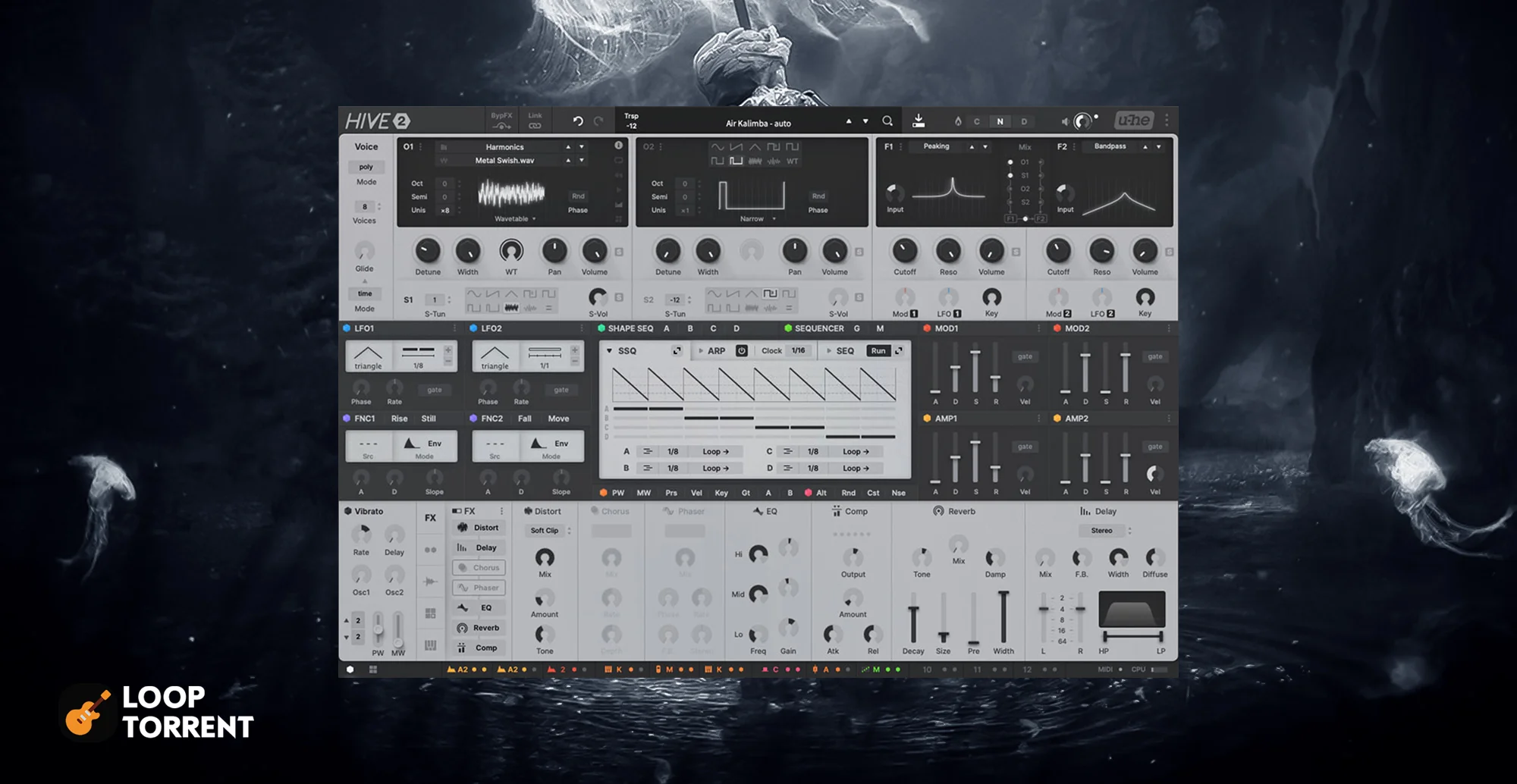1517x784 pixels.
Task: Click the Distort entry in FX list
Action: pyautogui.click(x=479, y=528)
